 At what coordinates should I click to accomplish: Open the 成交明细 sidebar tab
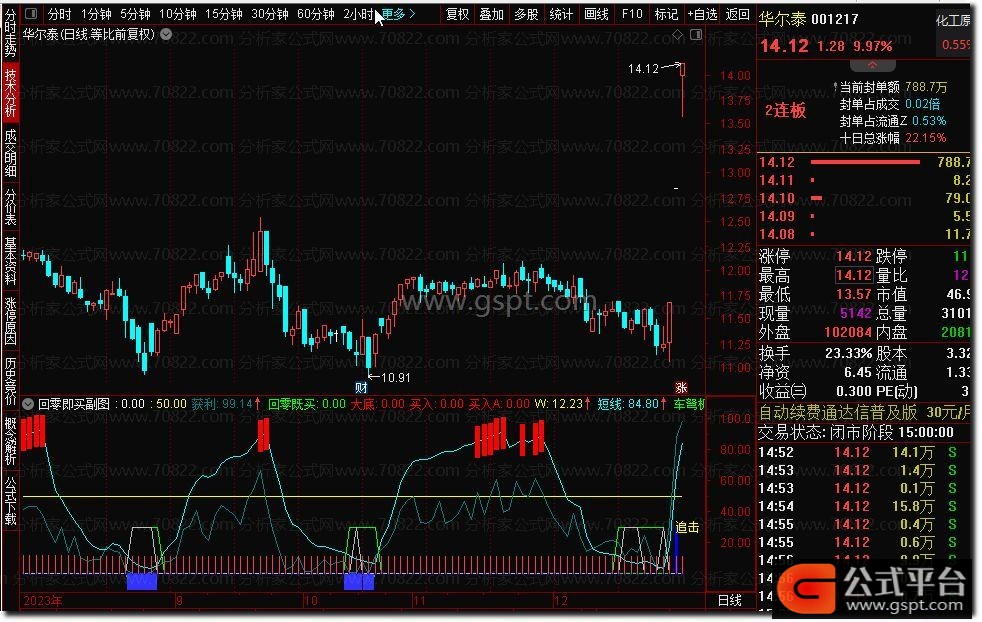pos(11,153)
